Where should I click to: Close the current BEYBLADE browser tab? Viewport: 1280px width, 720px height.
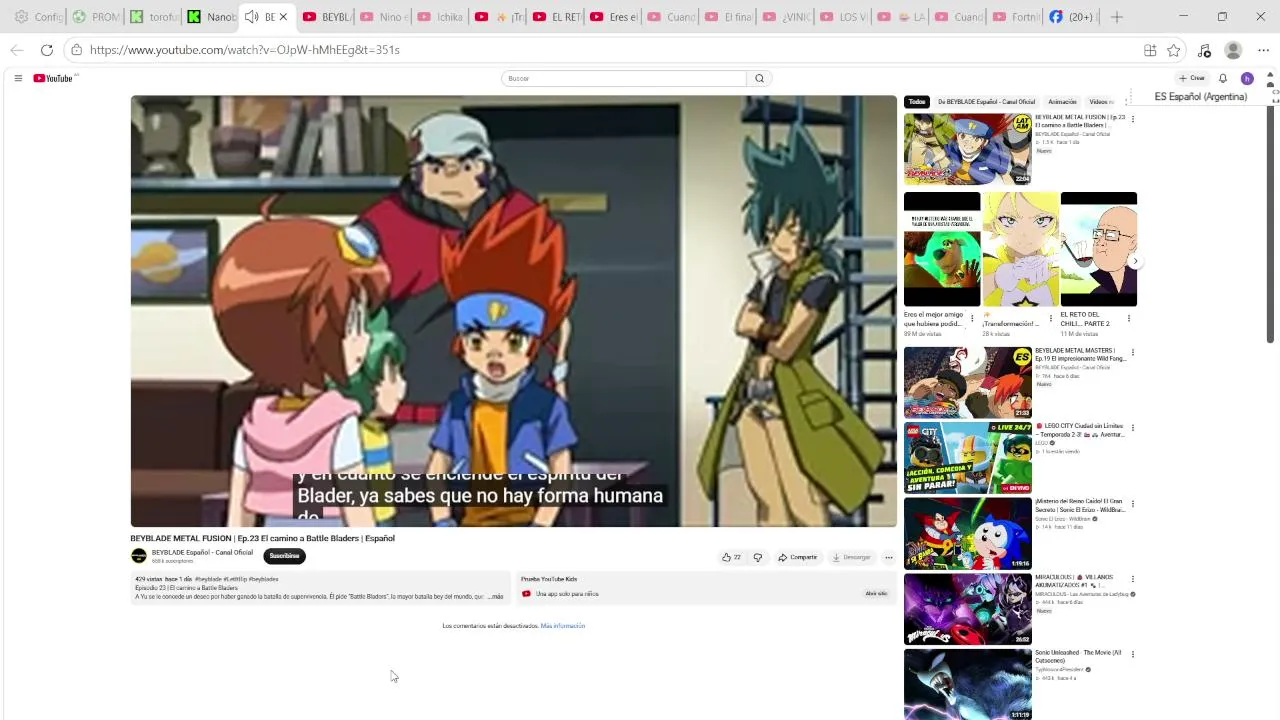pyautogui.click(x=284, y=17)
